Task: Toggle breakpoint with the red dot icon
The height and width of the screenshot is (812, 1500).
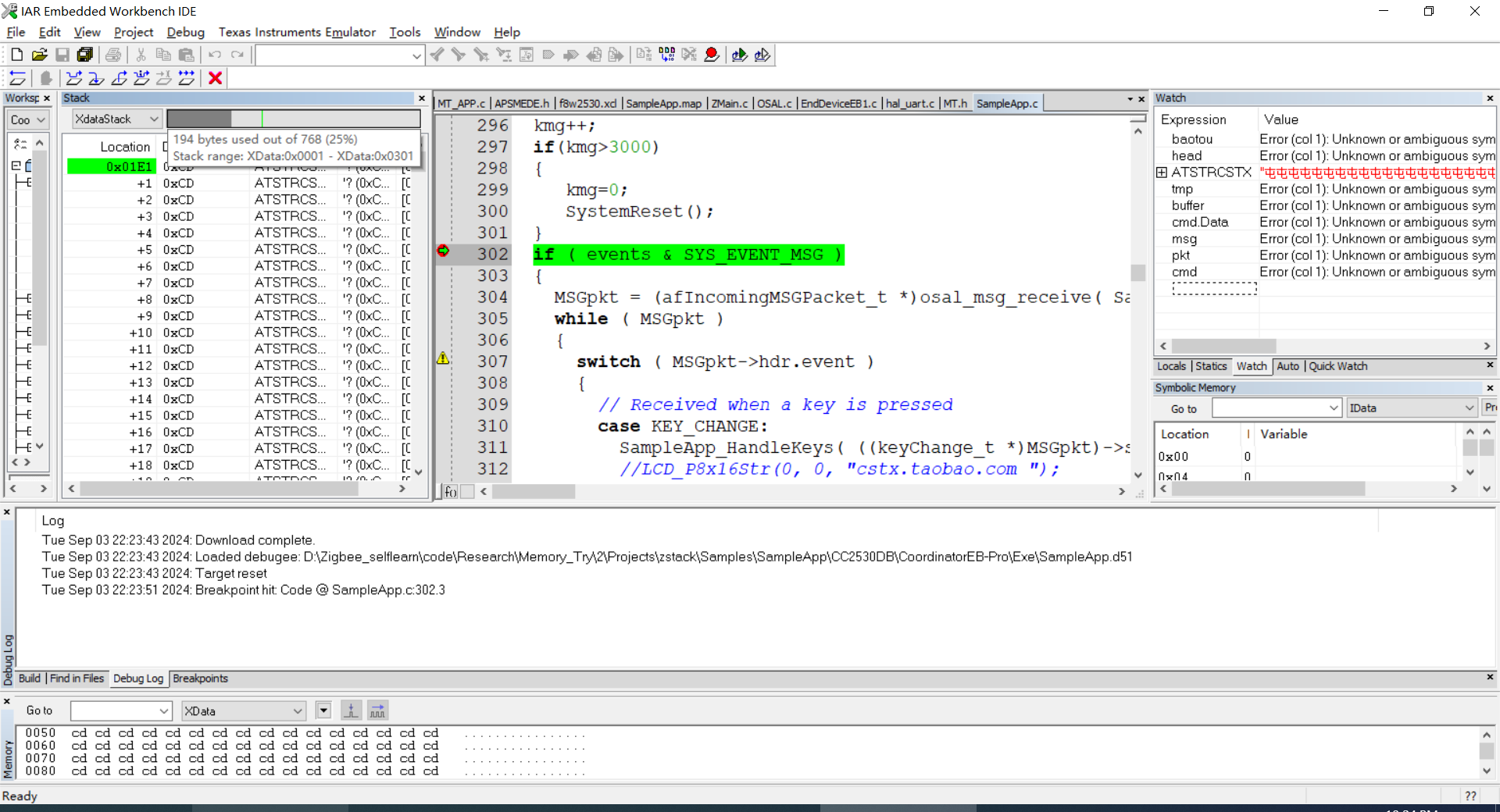Action: coord(711,55)
